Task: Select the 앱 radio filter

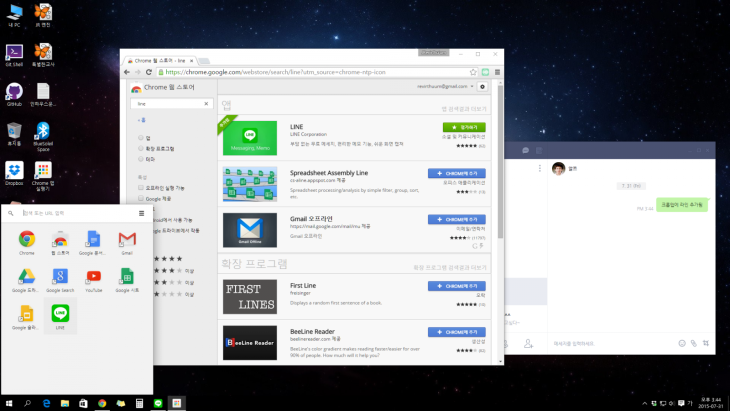Action: [141, 137]
